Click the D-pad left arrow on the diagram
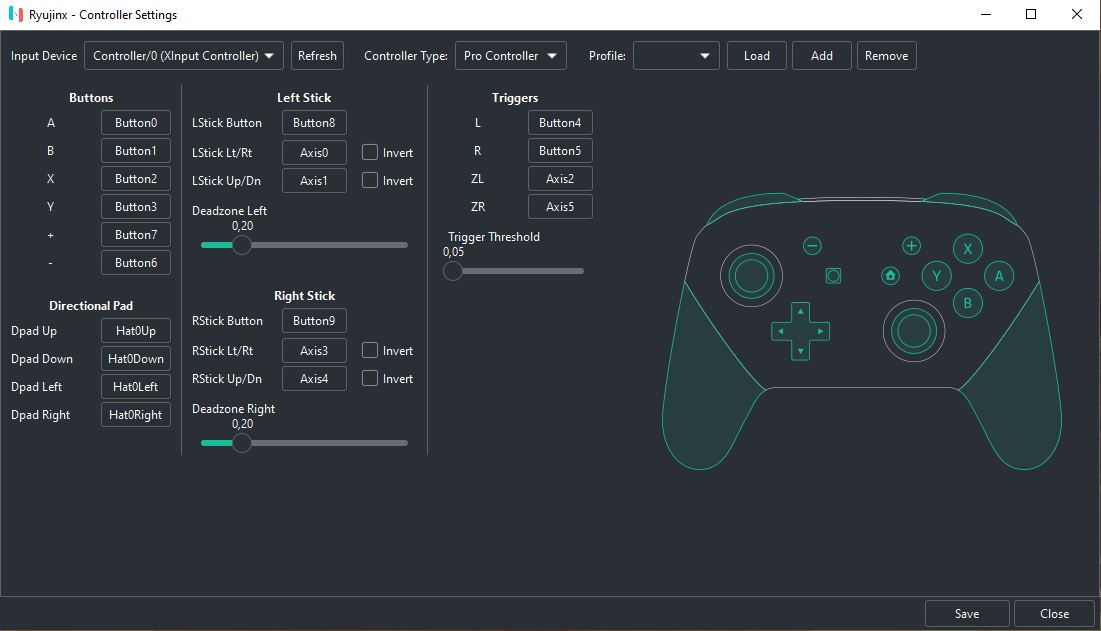Viewport: 1101px width, 631px height. [x=781, y=331]
